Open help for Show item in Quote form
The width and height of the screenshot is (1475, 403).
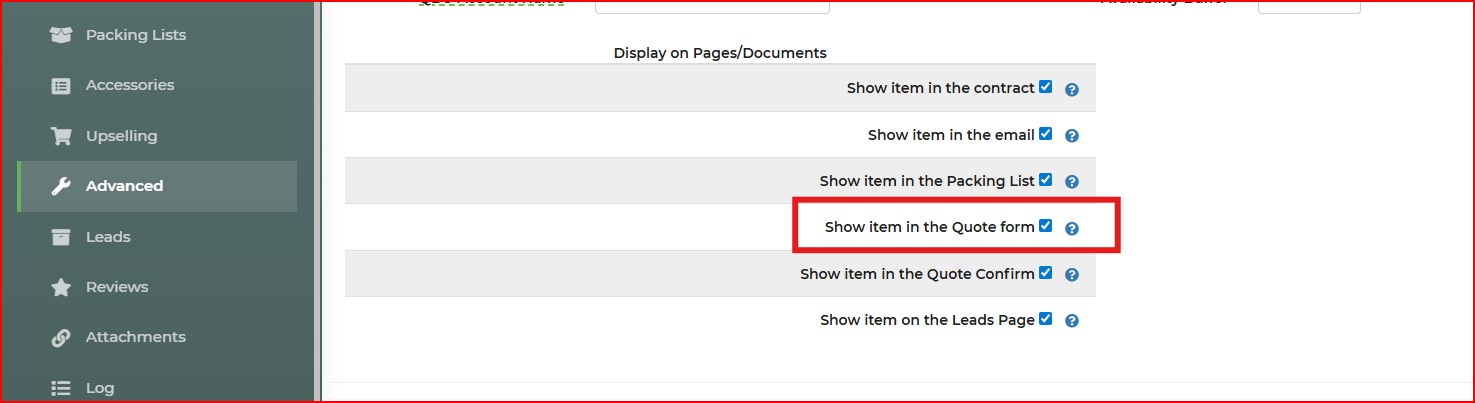coord(1072,228)
